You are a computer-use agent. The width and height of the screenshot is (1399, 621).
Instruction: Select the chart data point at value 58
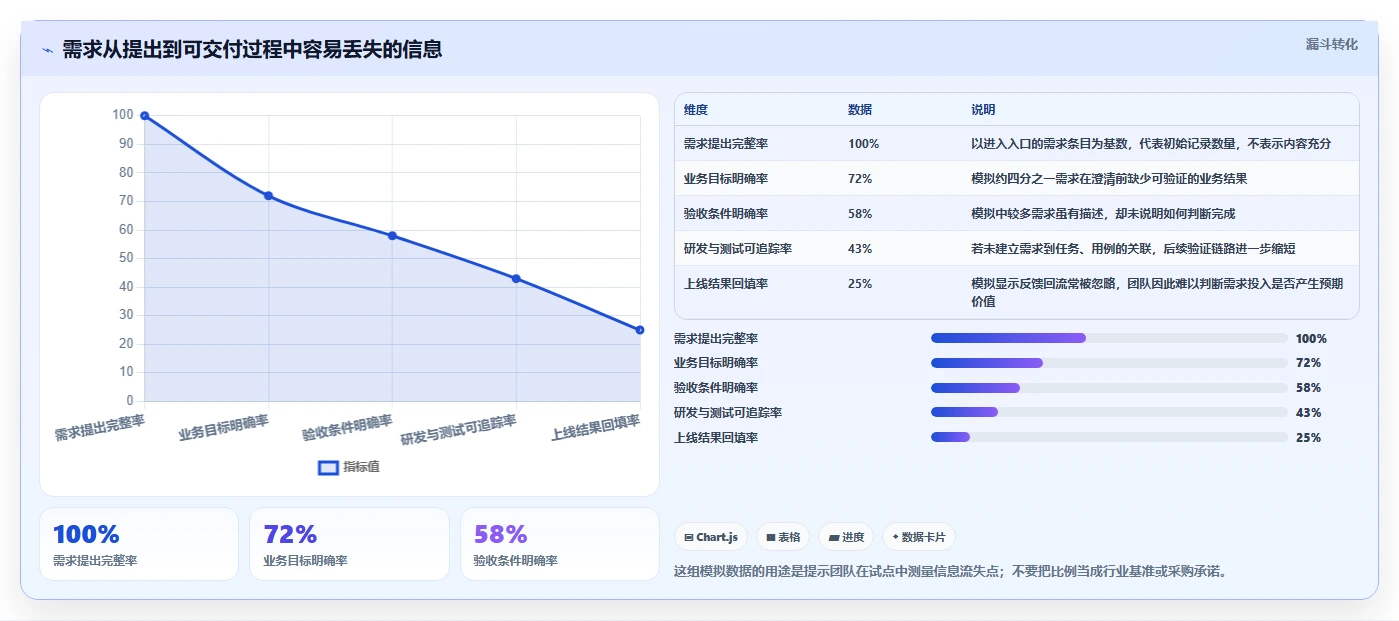point(392,236)
